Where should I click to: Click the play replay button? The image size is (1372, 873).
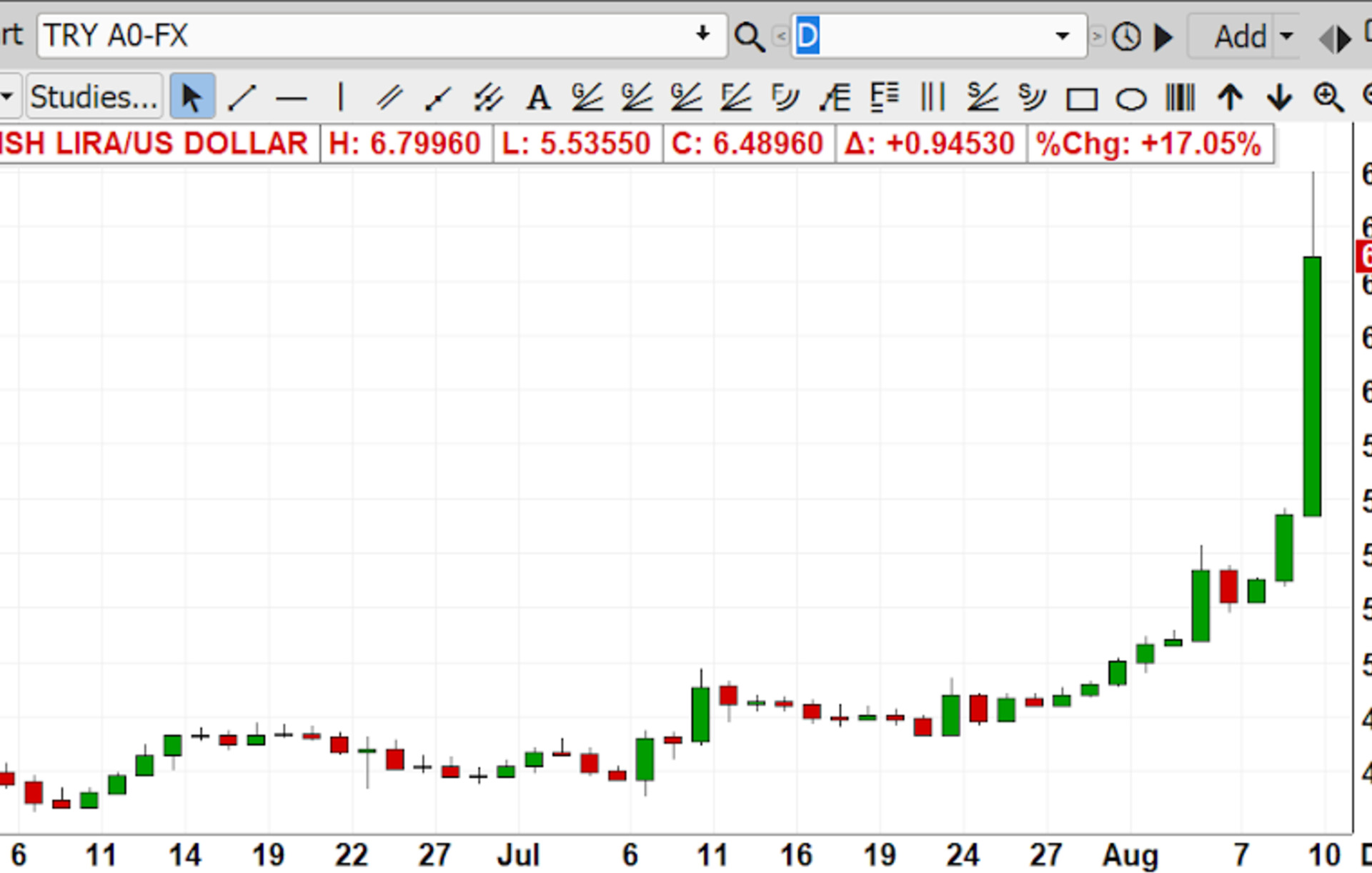tap(1163, 36)
